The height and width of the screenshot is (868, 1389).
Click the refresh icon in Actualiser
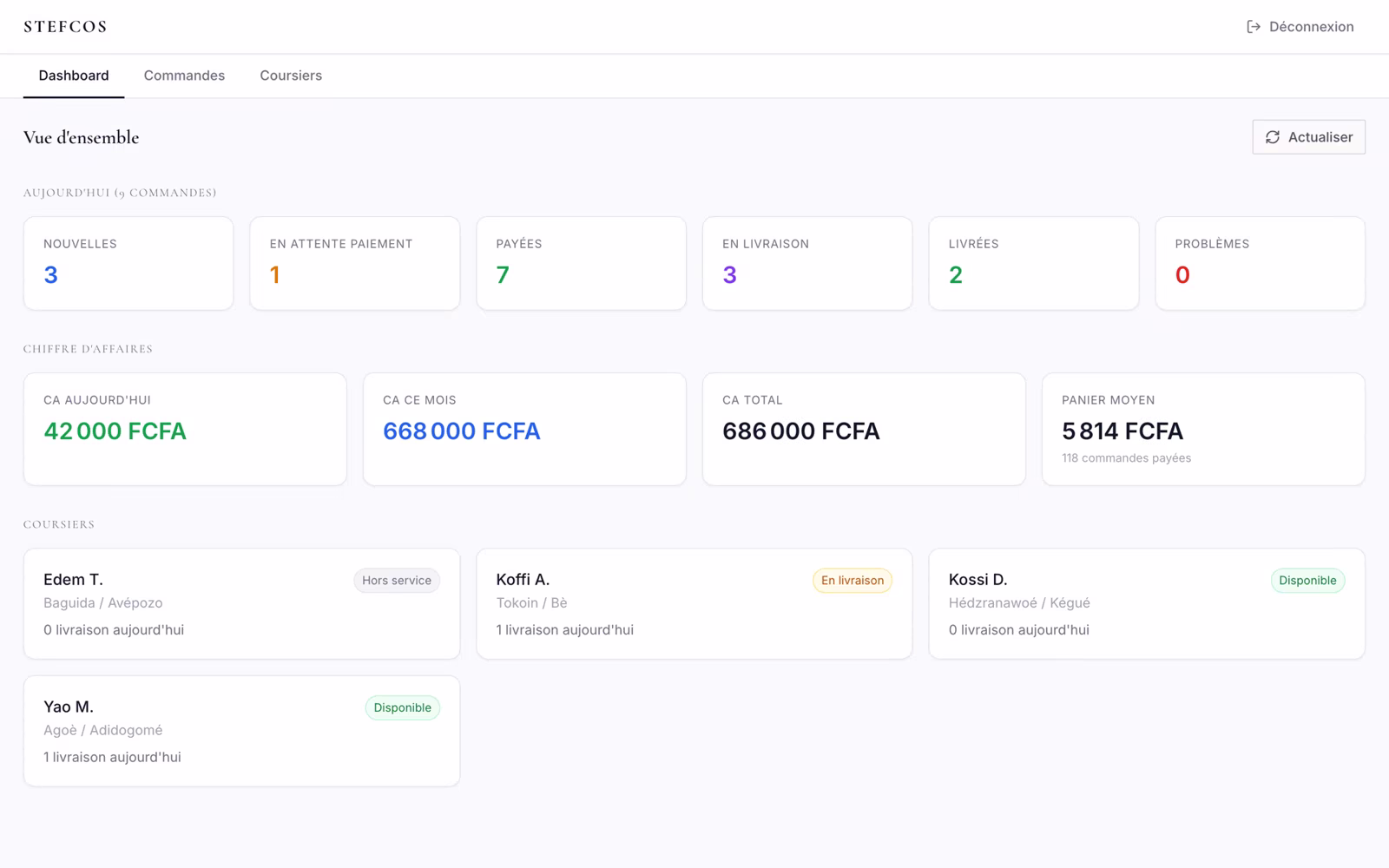[1273, 137]
